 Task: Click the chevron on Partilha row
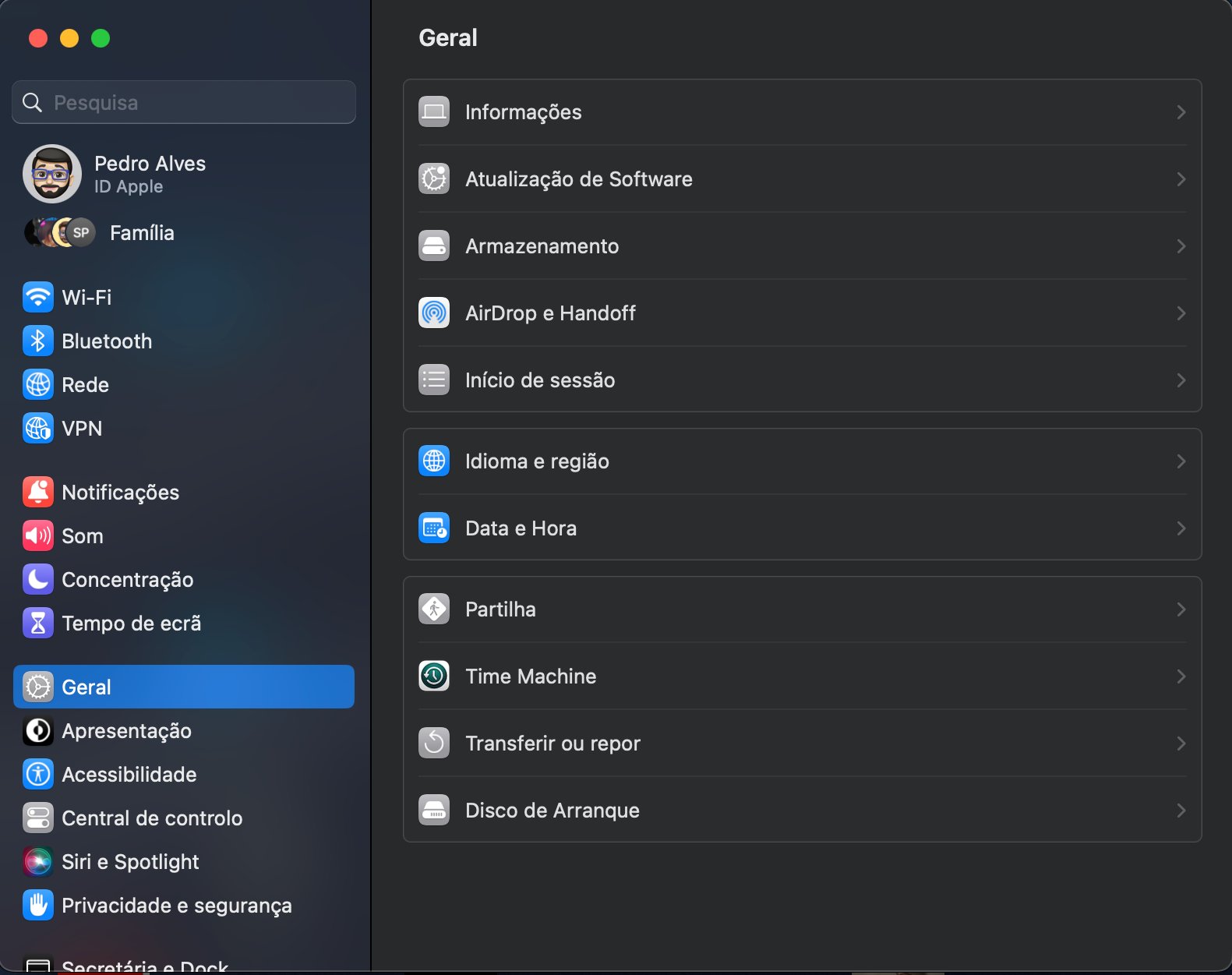click(1181, 609)
